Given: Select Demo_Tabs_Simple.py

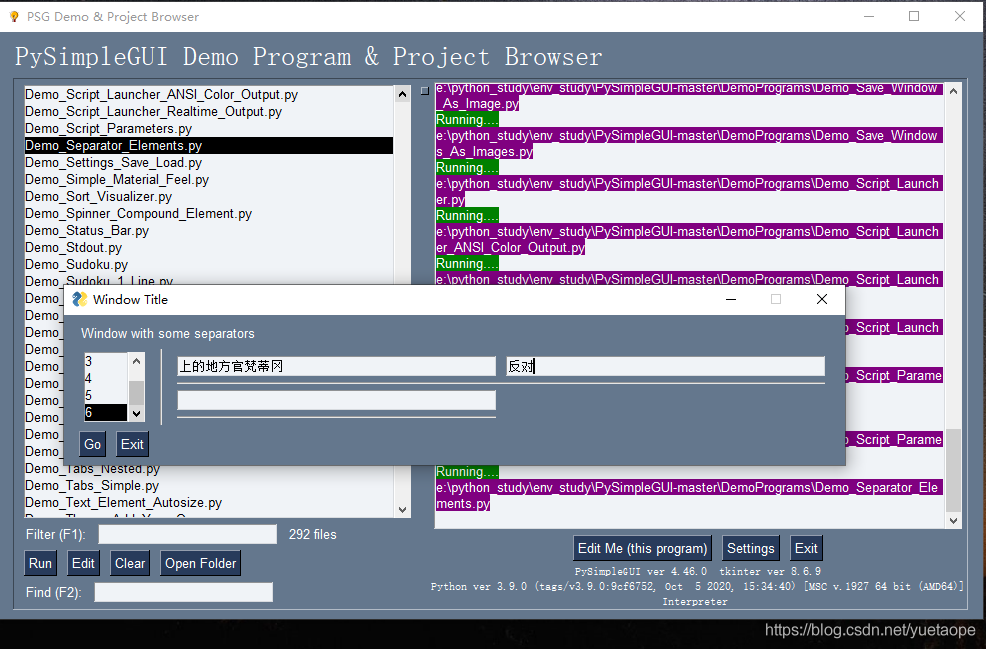Looking at the screenshot, I should point(209,486).
